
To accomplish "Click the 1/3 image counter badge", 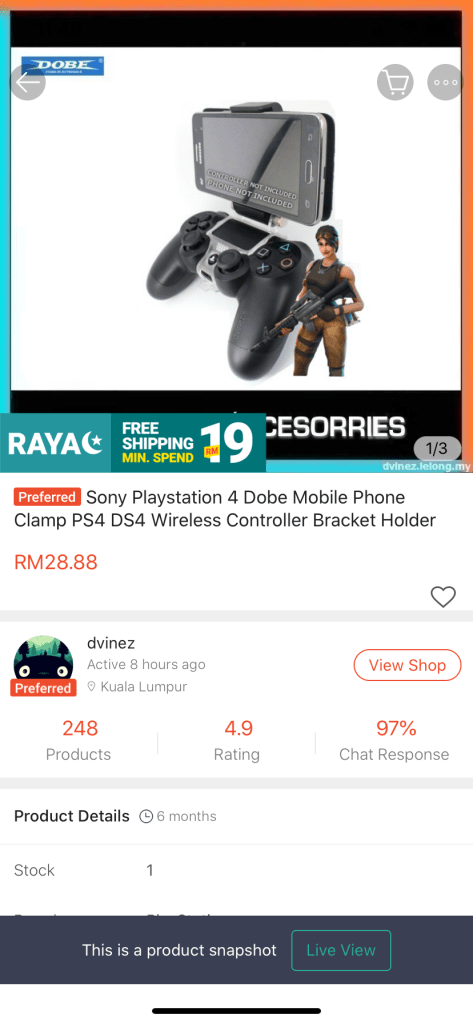I will pyautogui.click(x=436, y=448).
